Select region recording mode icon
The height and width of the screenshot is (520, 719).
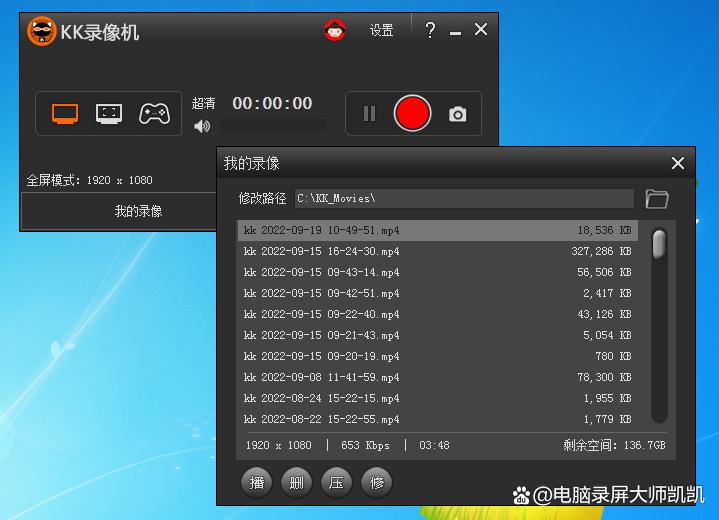point(109,114)
